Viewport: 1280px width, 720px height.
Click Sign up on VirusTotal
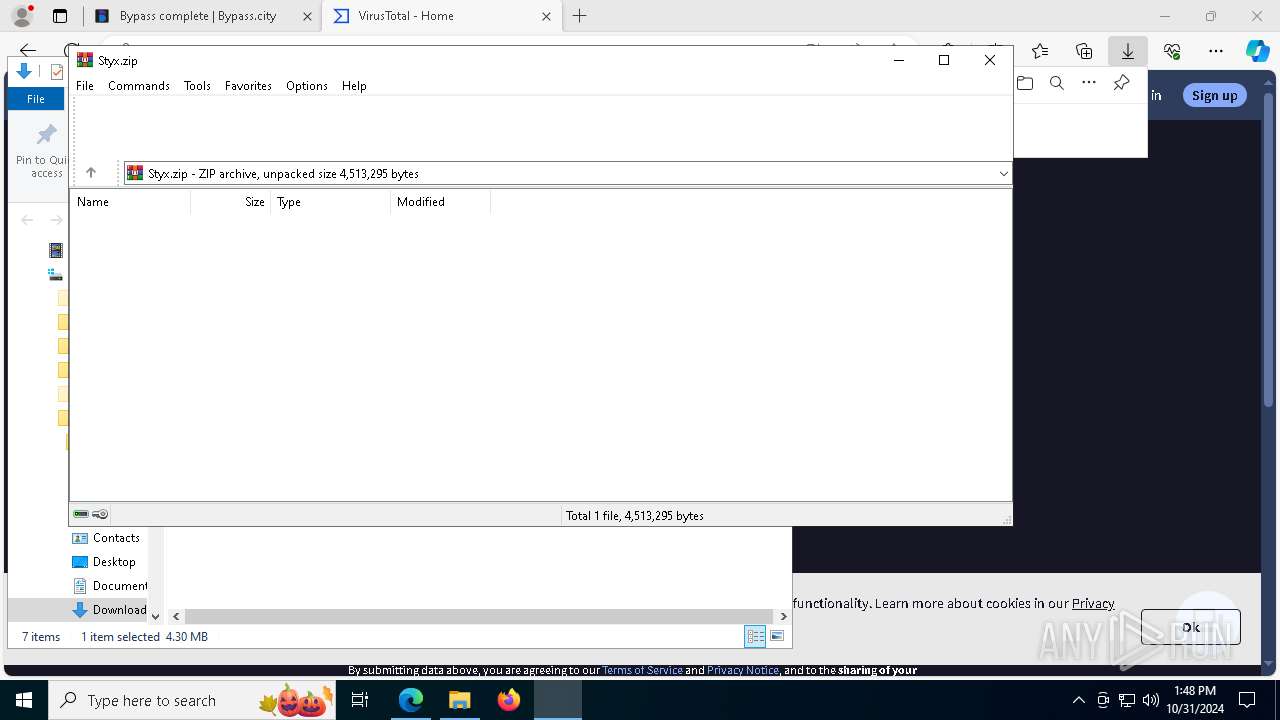(1214, 95)
